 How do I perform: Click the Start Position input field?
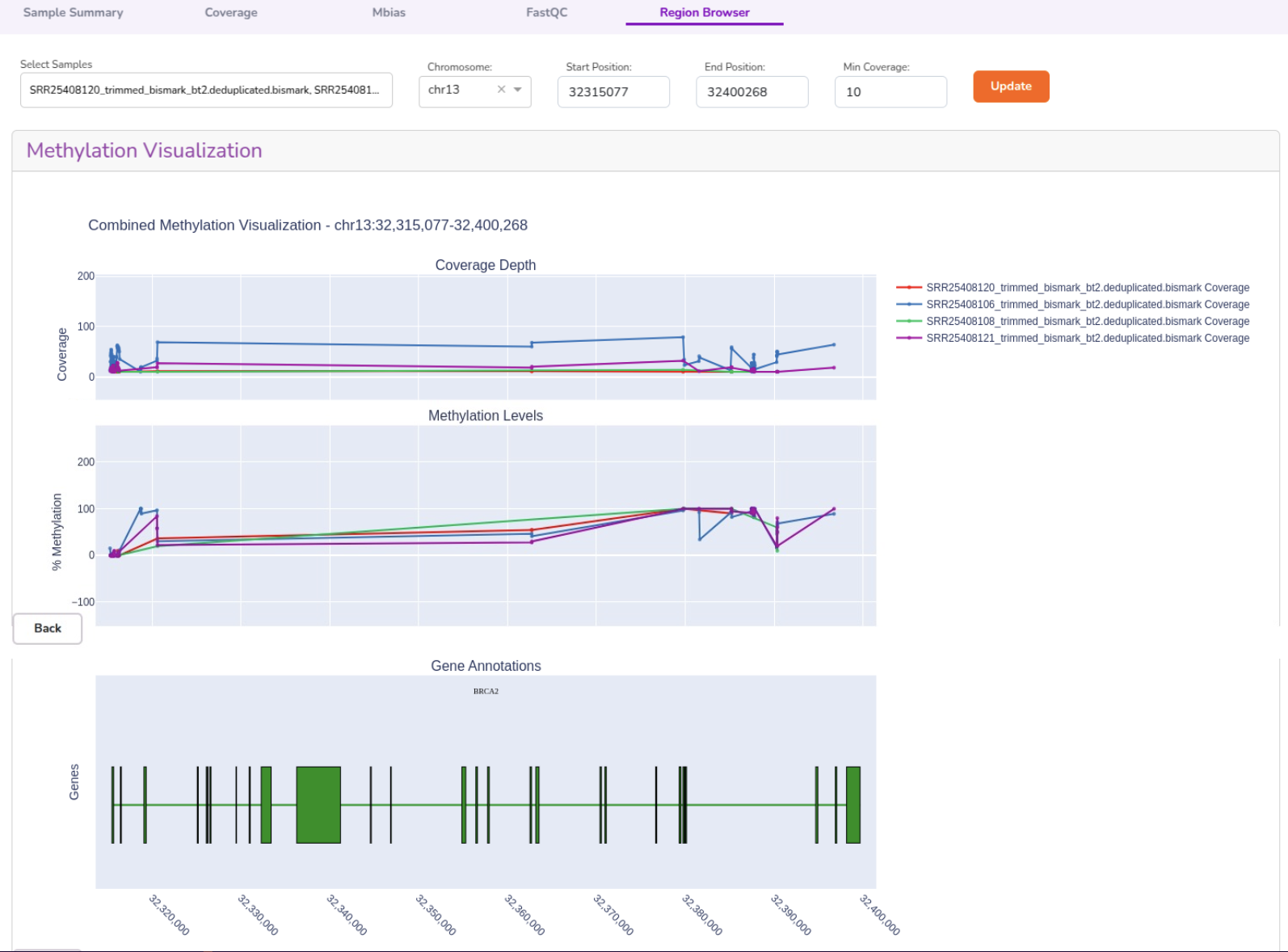pos(613,91)
